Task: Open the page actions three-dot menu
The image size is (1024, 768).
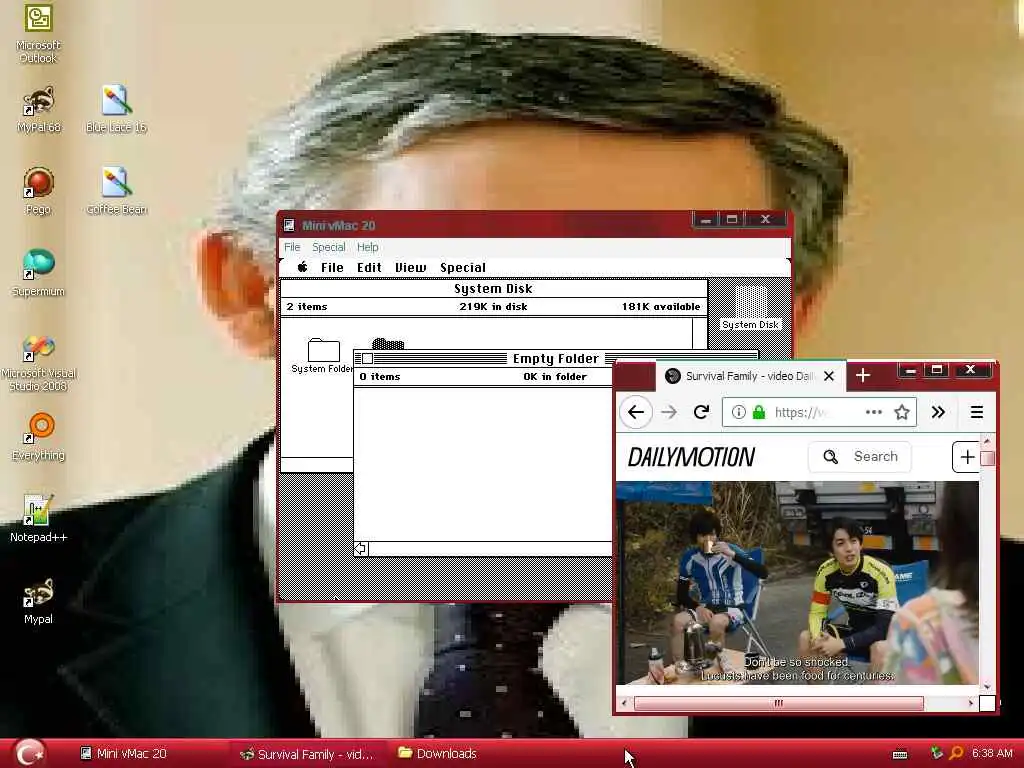Action: 873,412
